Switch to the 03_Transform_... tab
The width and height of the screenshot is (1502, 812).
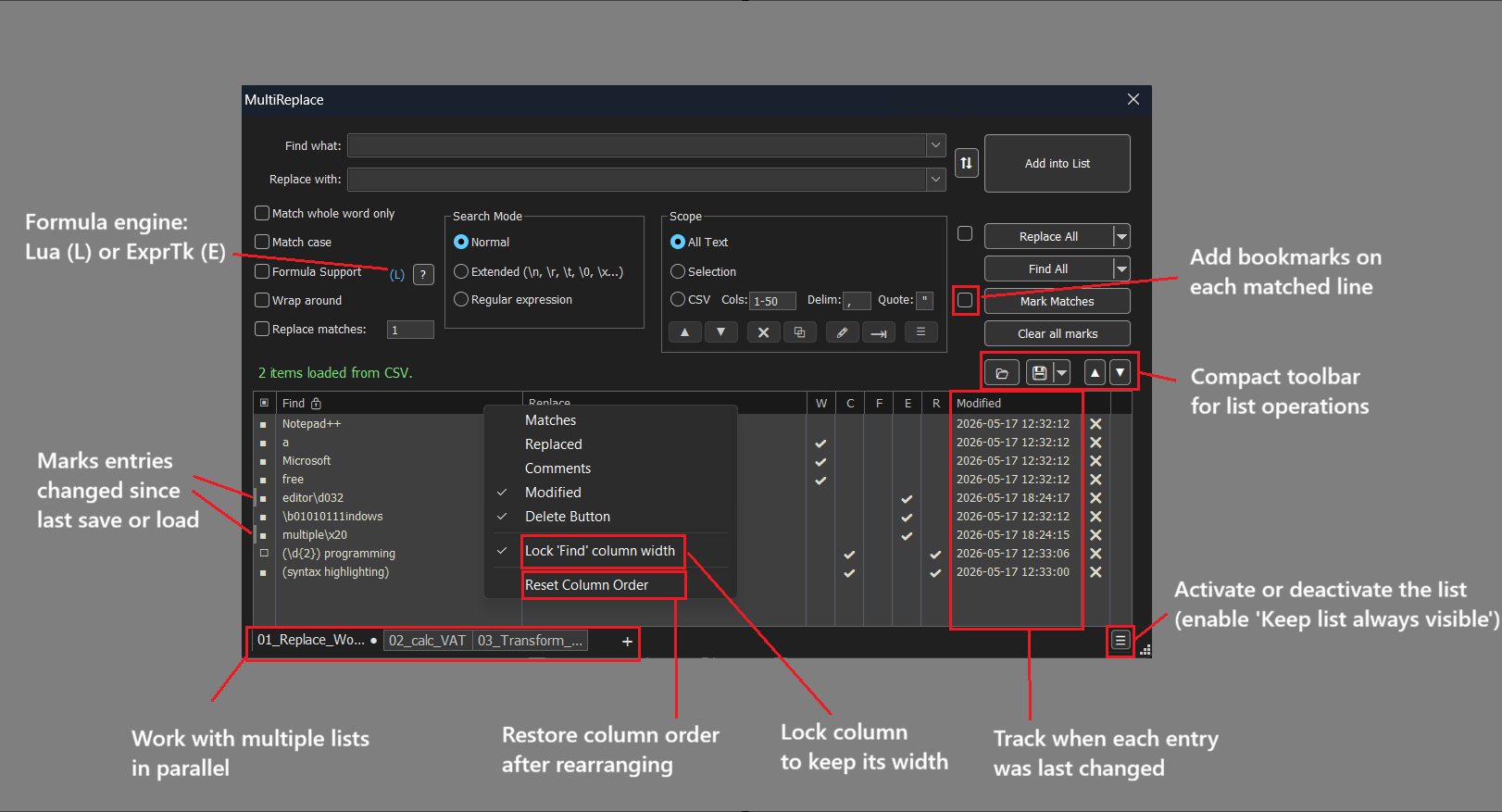[530, 641]
